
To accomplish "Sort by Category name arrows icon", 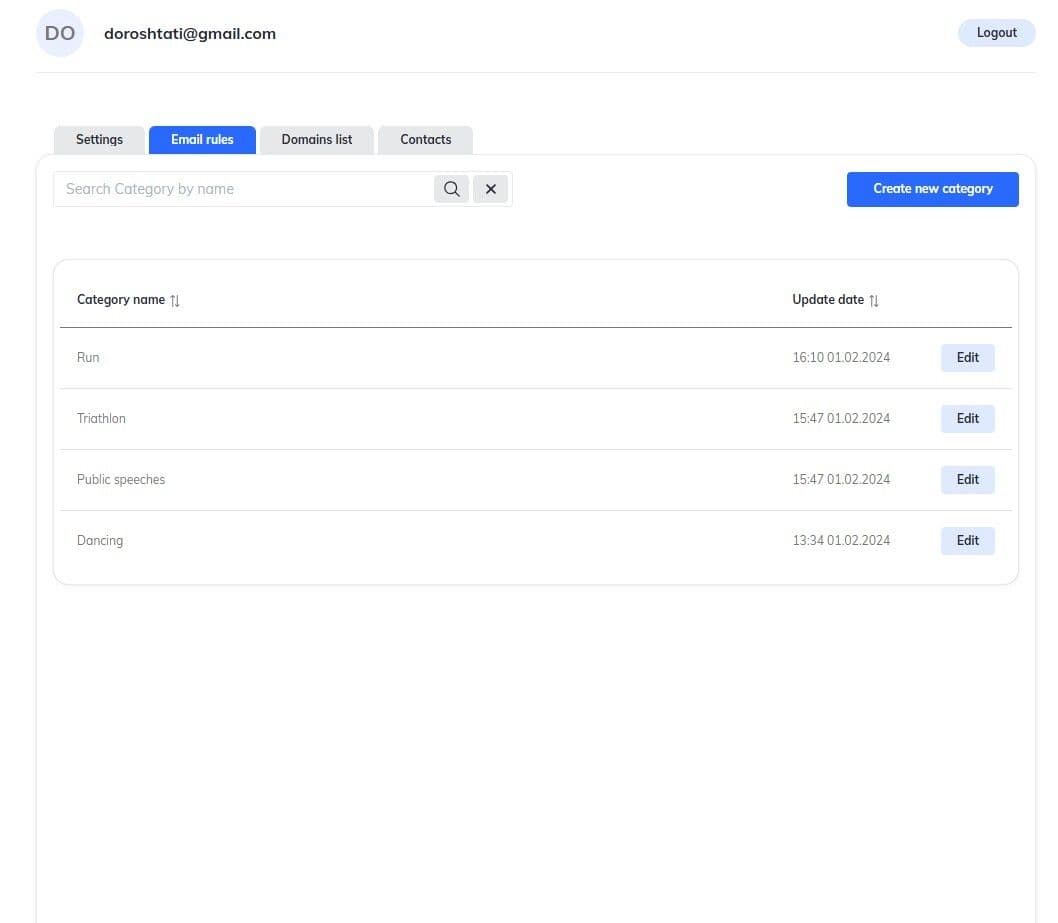I will pyautogui.click(x=175, y=300).
